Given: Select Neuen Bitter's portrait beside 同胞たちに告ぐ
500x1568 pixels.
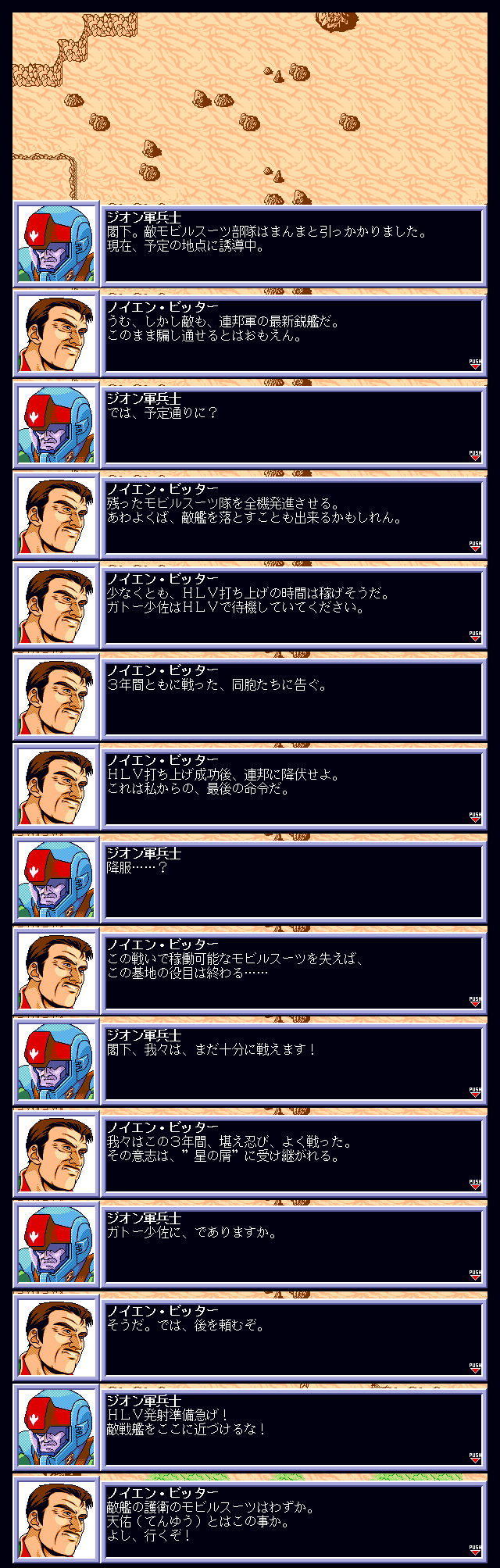Looking at the screenshot, I should click(x=56, y=698).
